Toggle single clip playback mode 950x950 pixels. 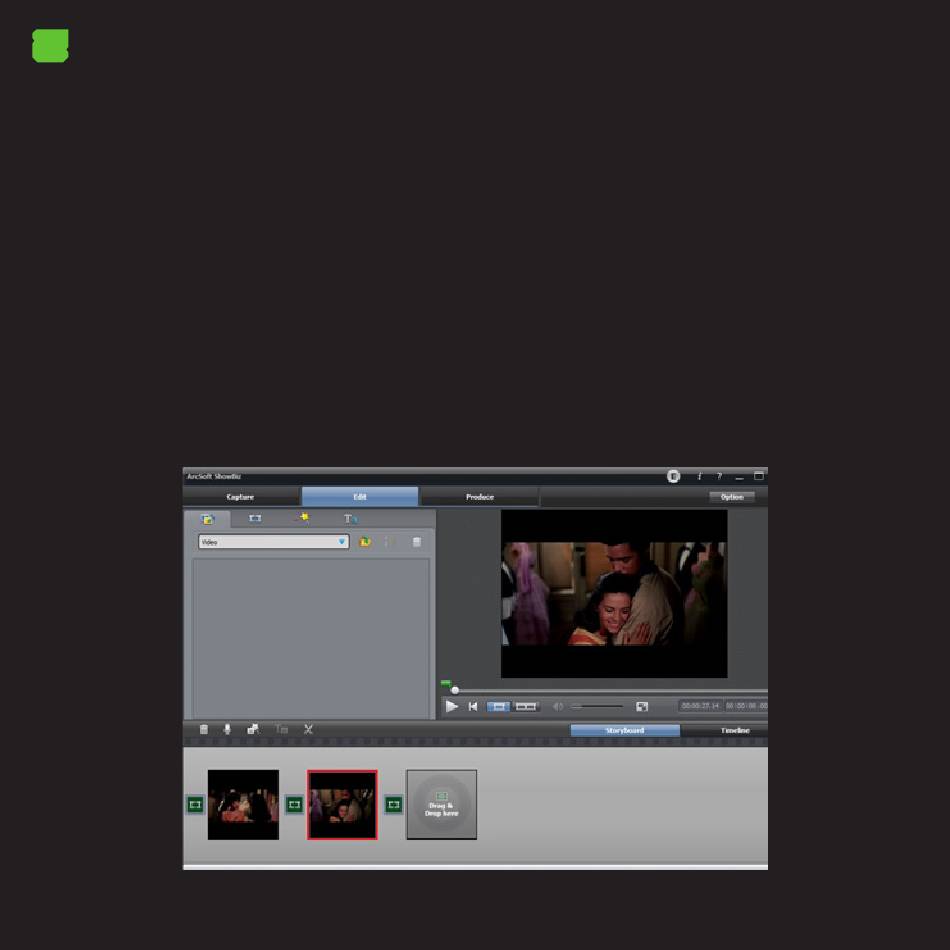[498, 706]
